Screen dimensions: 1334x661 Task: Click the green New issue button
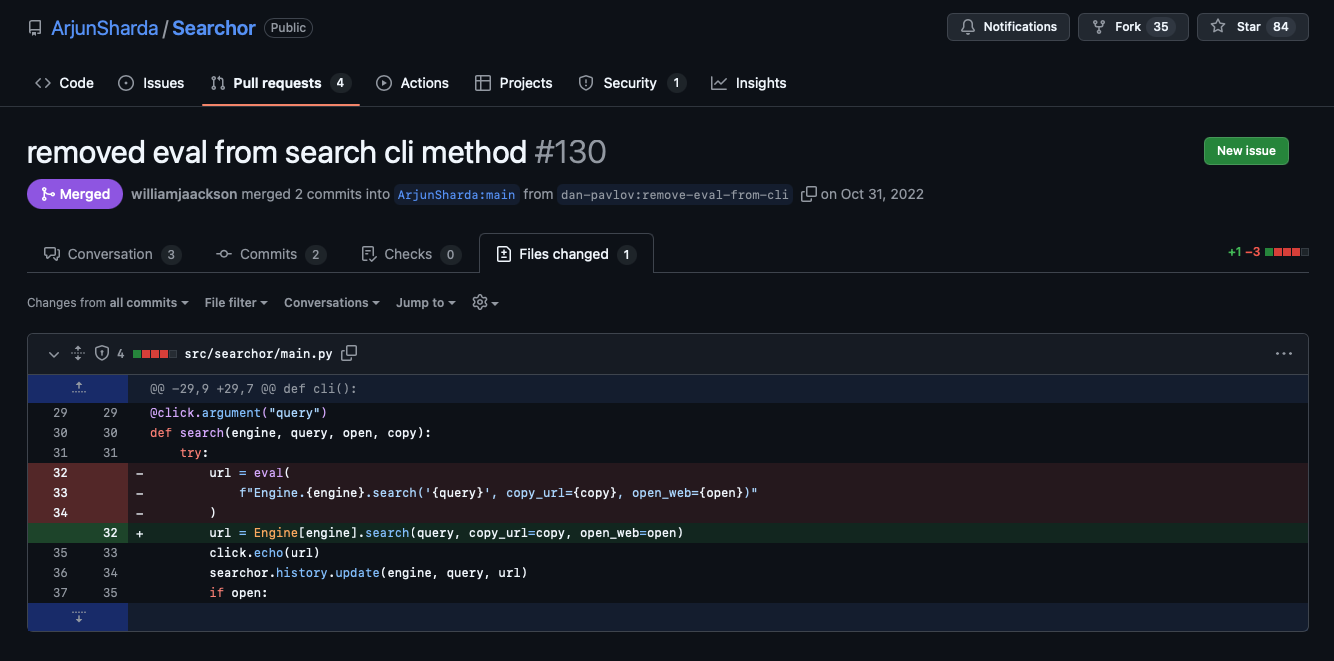point(1245,151)
